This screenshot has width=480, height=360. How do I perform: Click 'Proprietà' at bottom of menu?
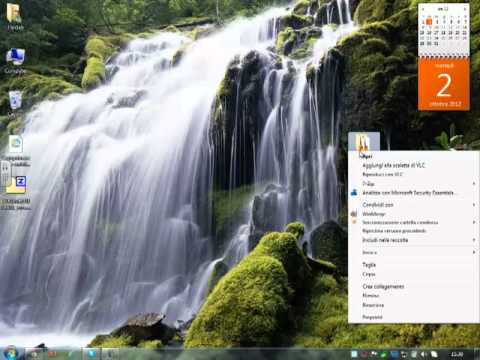tap(372, 317)
